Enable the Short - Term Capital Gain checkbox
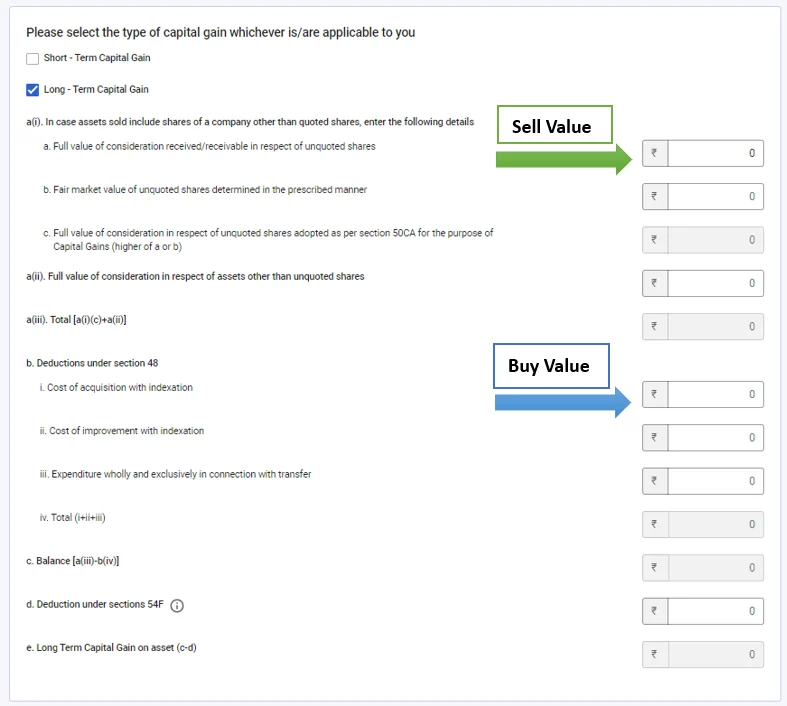 33,59
